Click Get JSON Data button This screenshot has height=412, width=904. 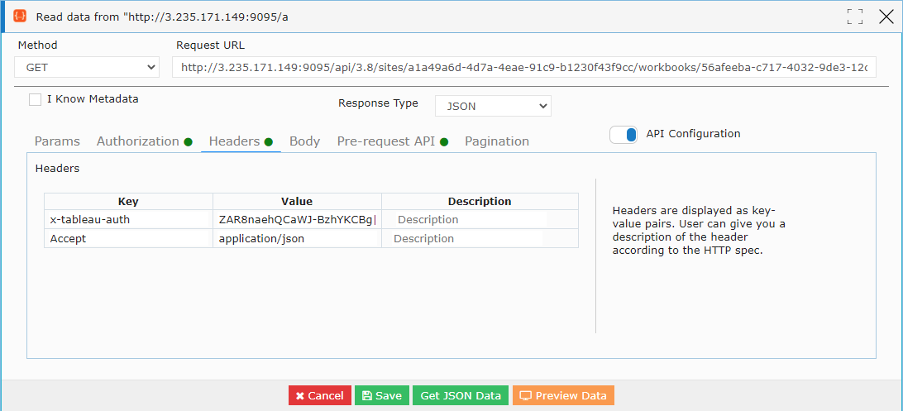(x=461, y=395)
